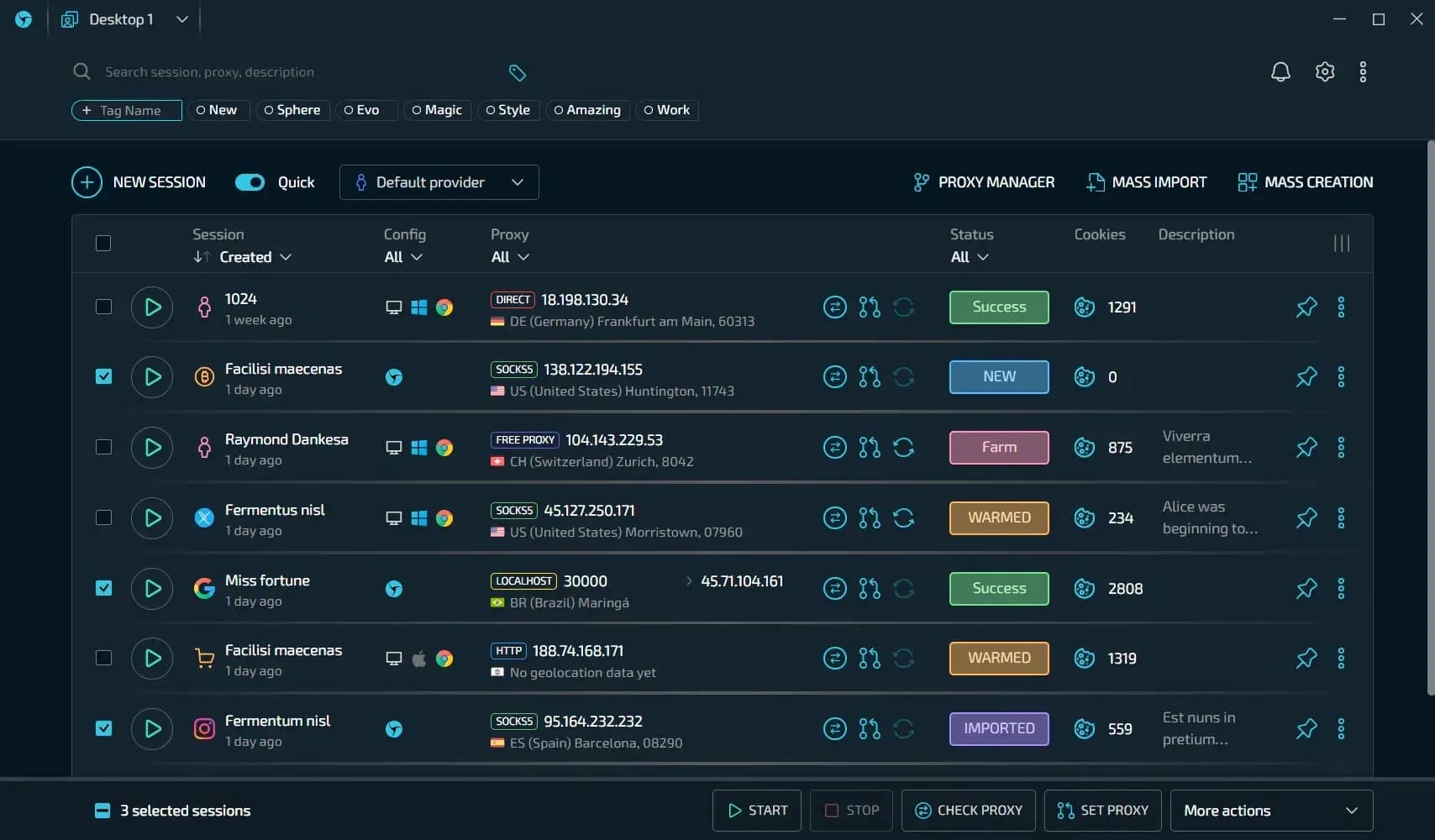The width and height of the screenshot is (1435, 840).
Task: Expand the Desktop 1 dropdown
Action: [125, 19]
